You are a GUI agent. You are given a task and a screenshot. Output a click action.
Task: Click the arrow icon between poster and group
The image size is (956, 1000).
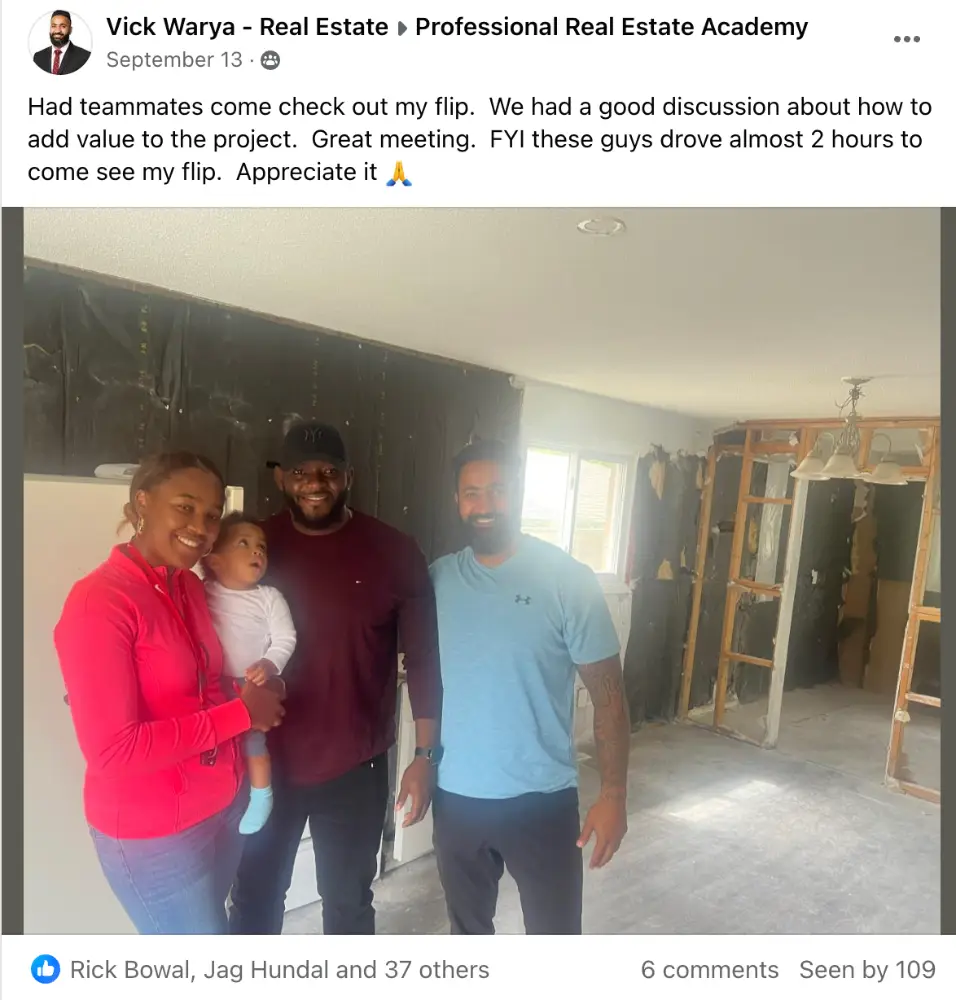click(402, 29)
